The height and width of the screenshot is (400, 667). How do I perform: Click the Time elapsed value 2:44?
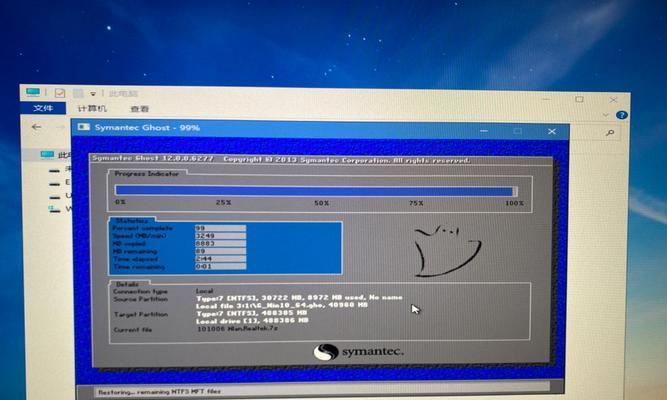[220, 259]
